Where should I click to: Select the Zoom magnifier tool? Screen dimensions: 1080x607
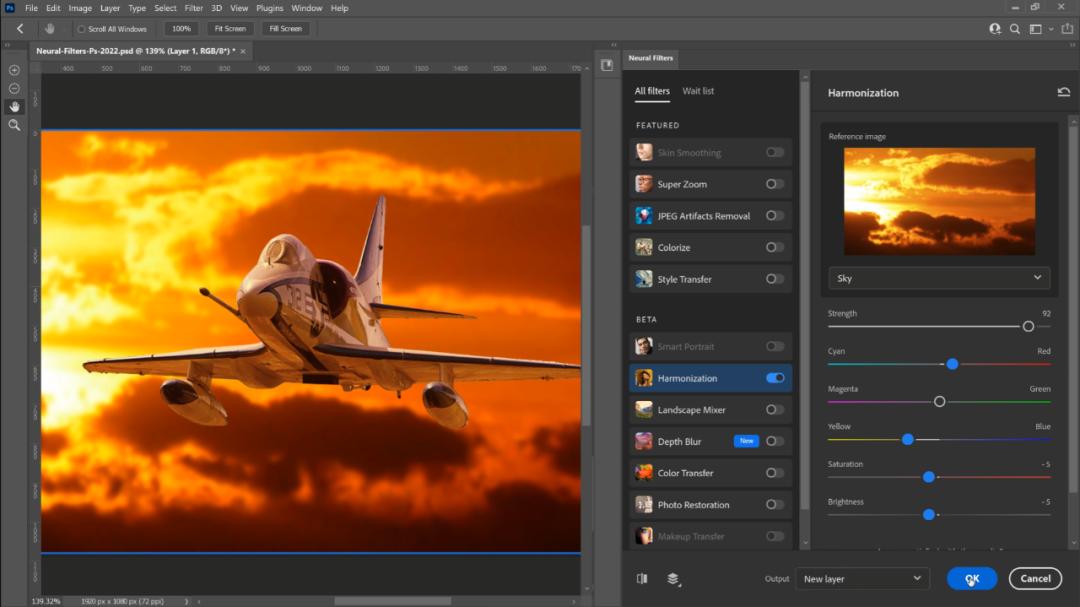(14, 125)
